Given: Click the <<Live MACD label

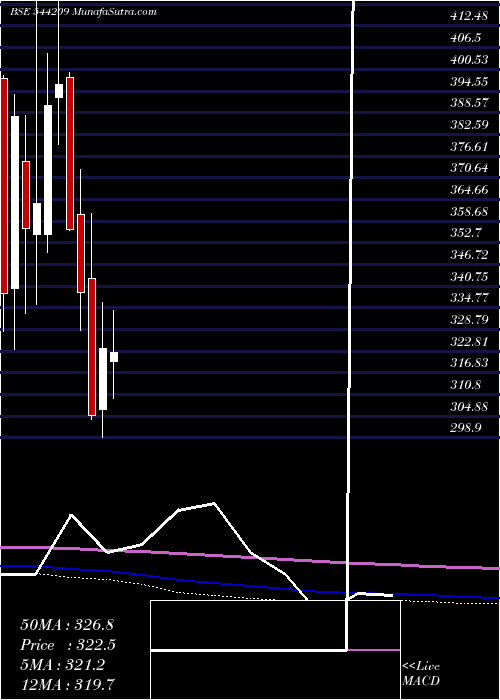Looking at the screenshot, I should point(421,673).
